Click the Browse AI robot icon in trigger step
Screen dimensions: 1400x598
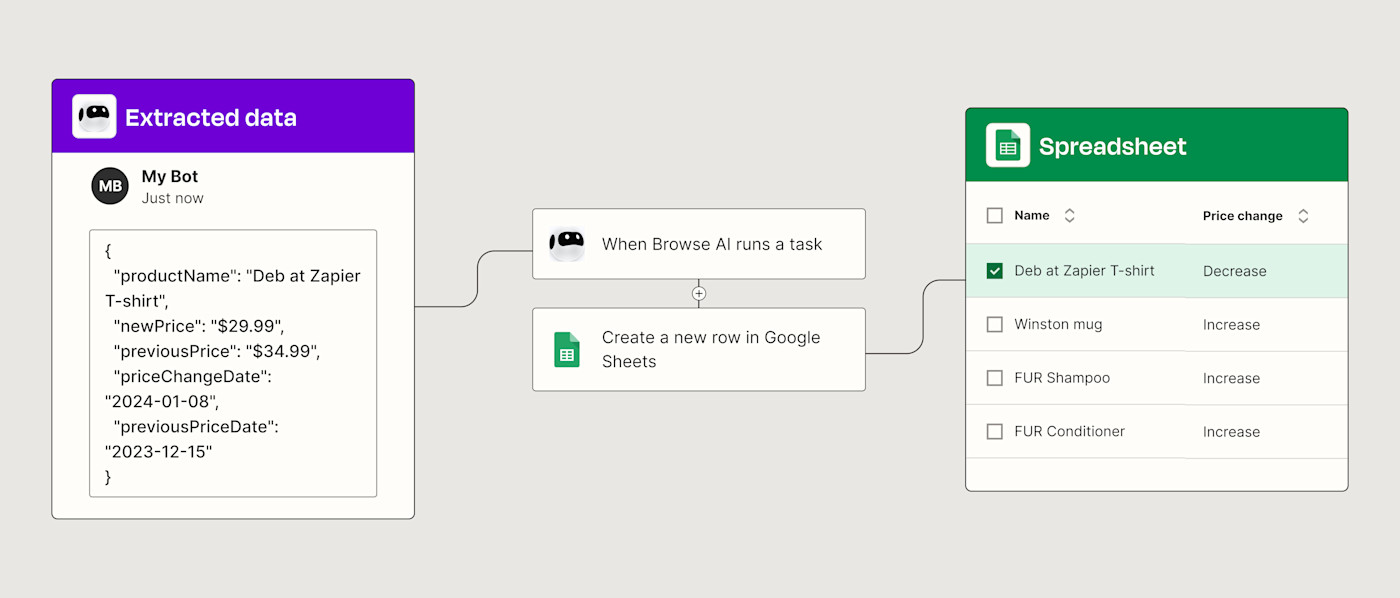click(x=567, y=244)
